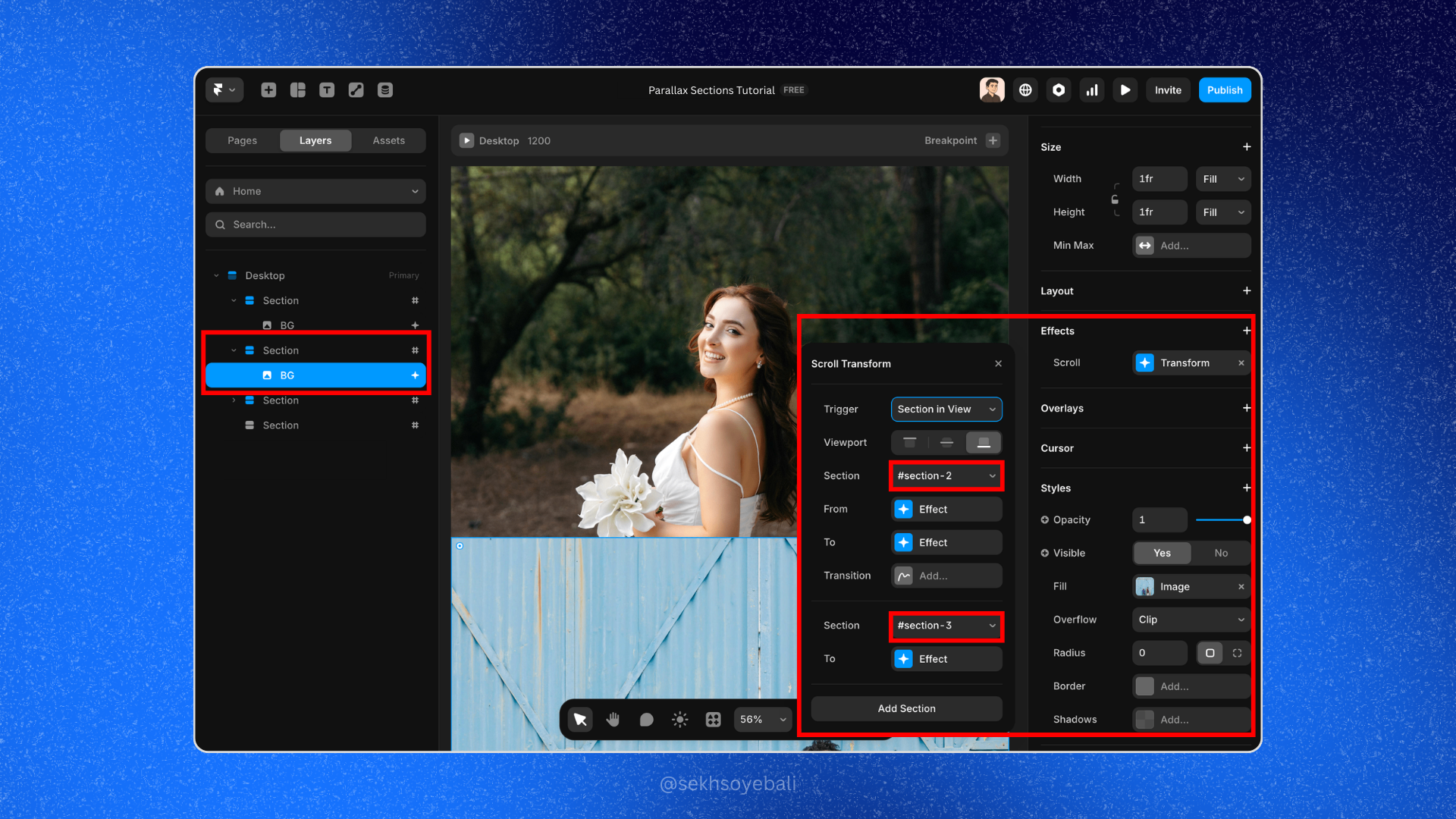The height and width of the screenshot is (819, 1456).
Task: Set Visible to No
Action: pyautogui.click(x=1220, y=553)
